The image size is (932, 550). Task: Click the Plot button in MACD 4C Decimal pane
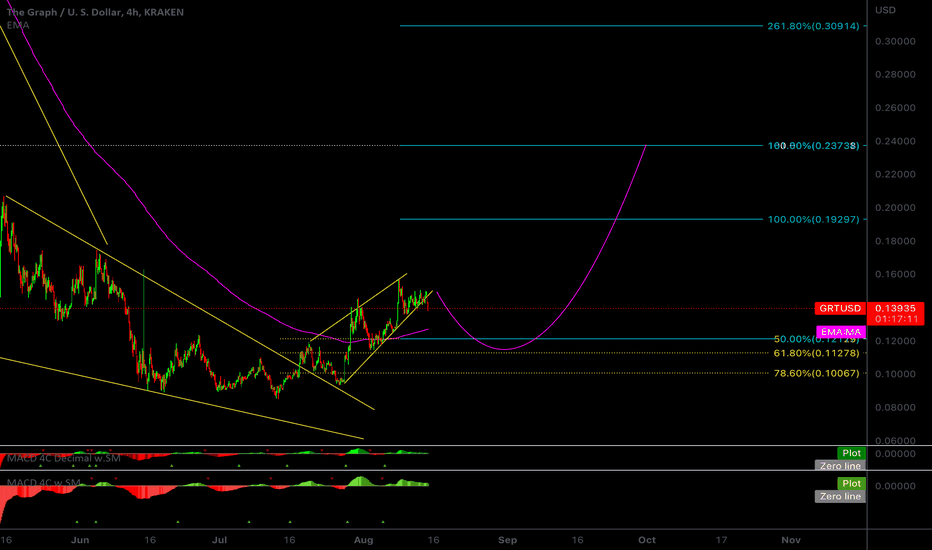(x=851, y=453)
